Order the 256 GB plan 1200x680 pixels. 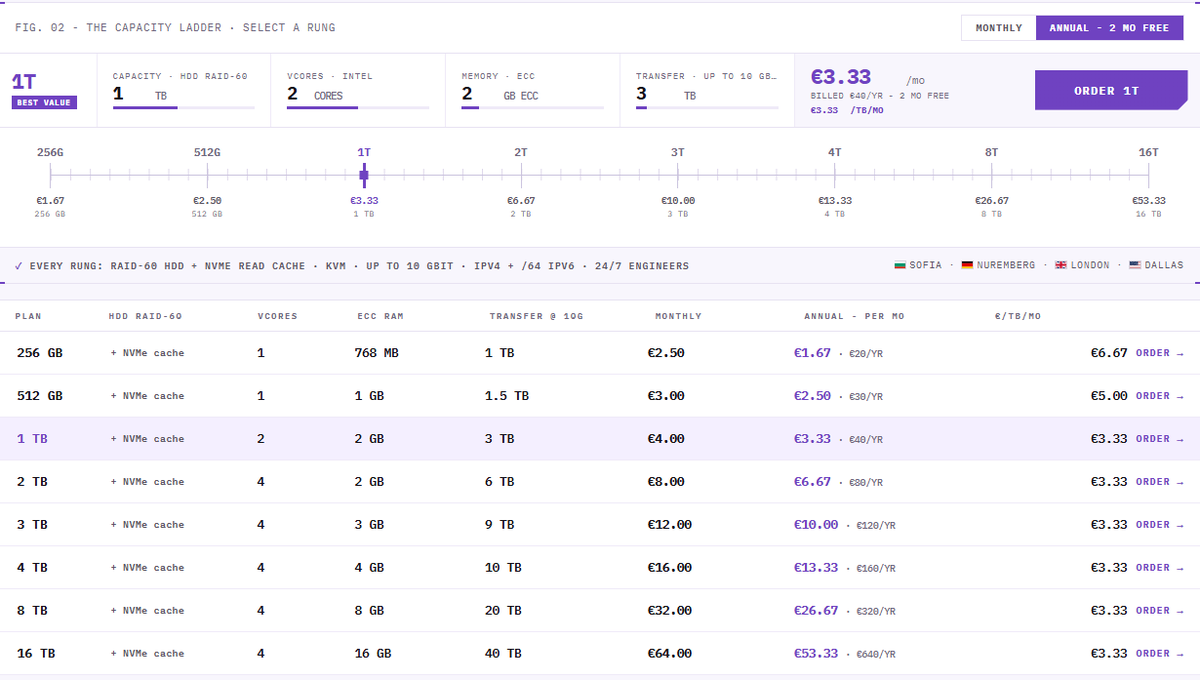click(1159, 353)
